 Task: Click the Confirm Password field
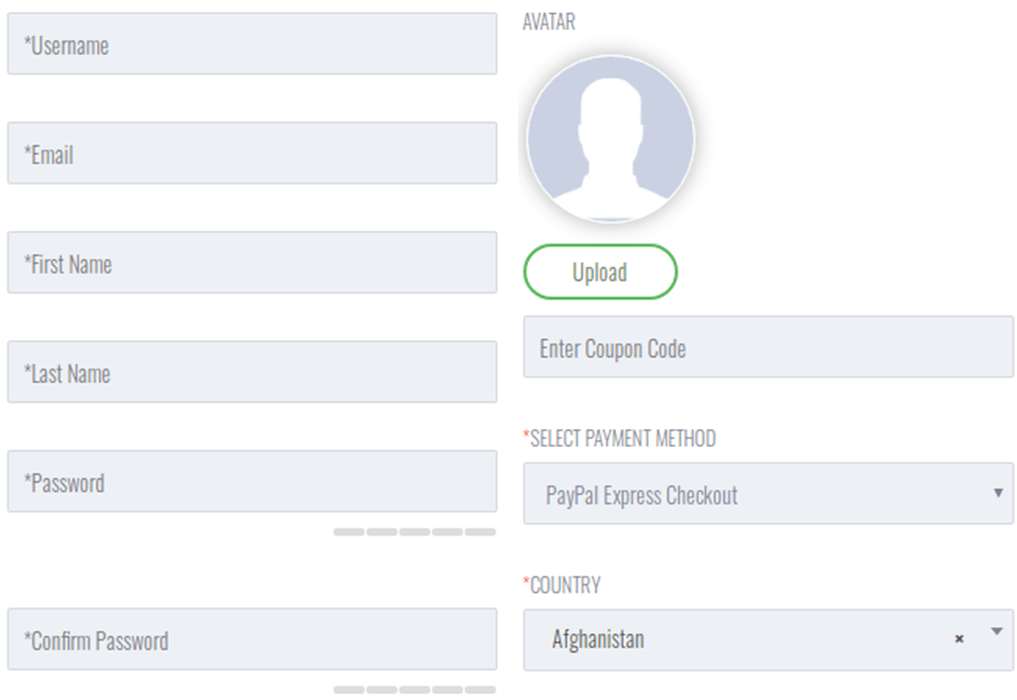tap(252, 640)
